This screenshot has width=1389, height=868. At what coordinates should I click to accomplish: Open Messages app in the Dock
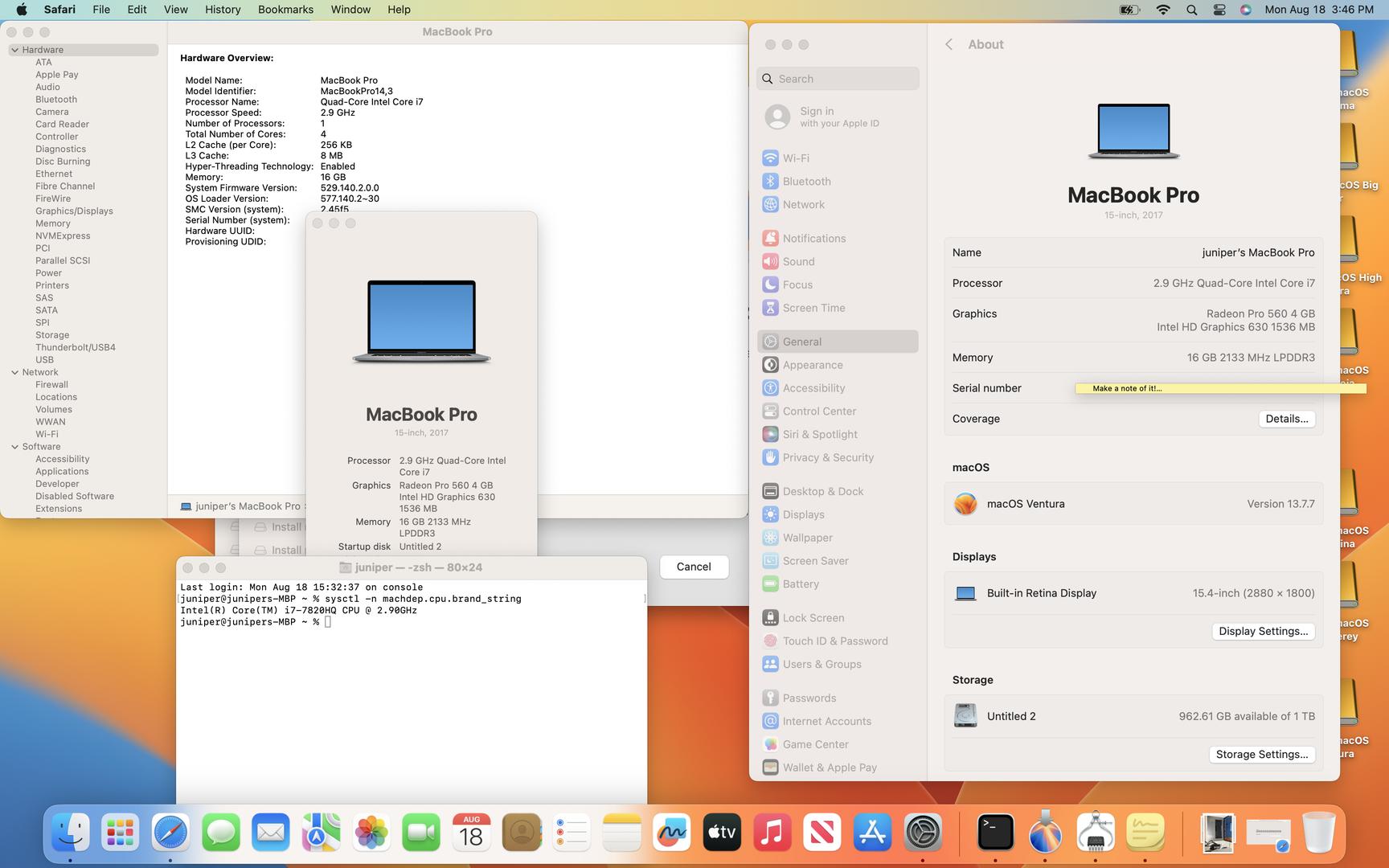pos(221,833)
